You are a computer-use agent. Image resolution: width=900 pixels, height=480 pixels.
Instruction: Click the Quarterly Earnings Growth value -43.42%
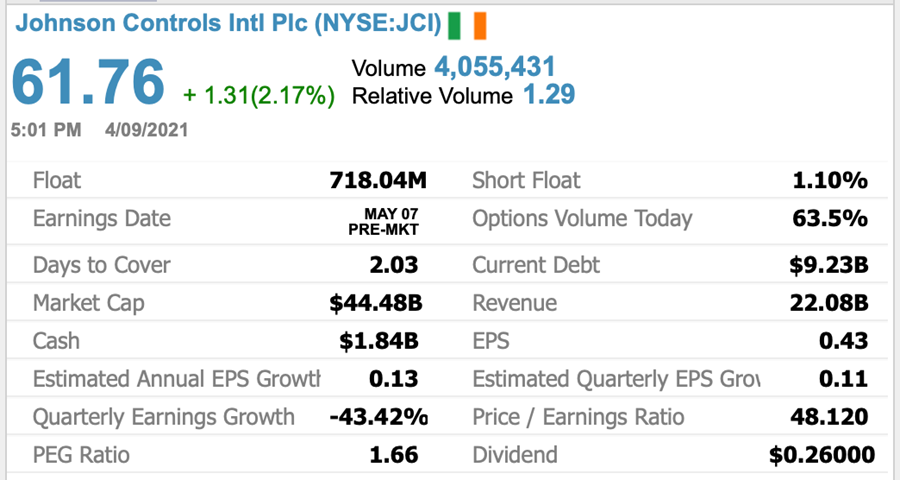coord(378,417)
